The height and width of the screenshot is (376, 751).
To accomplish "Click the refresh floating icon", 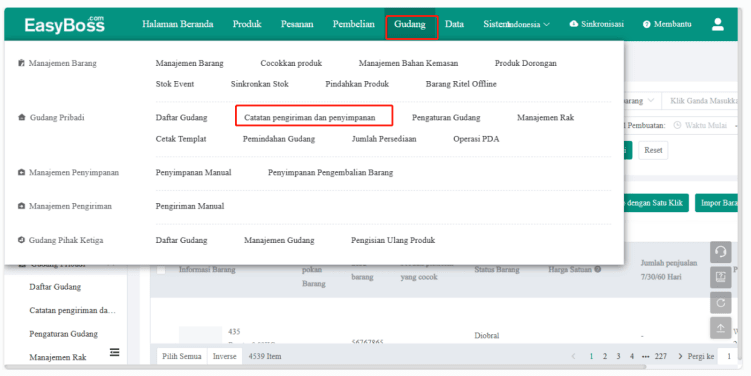I will pyautogui.click(x=721, y=303).
